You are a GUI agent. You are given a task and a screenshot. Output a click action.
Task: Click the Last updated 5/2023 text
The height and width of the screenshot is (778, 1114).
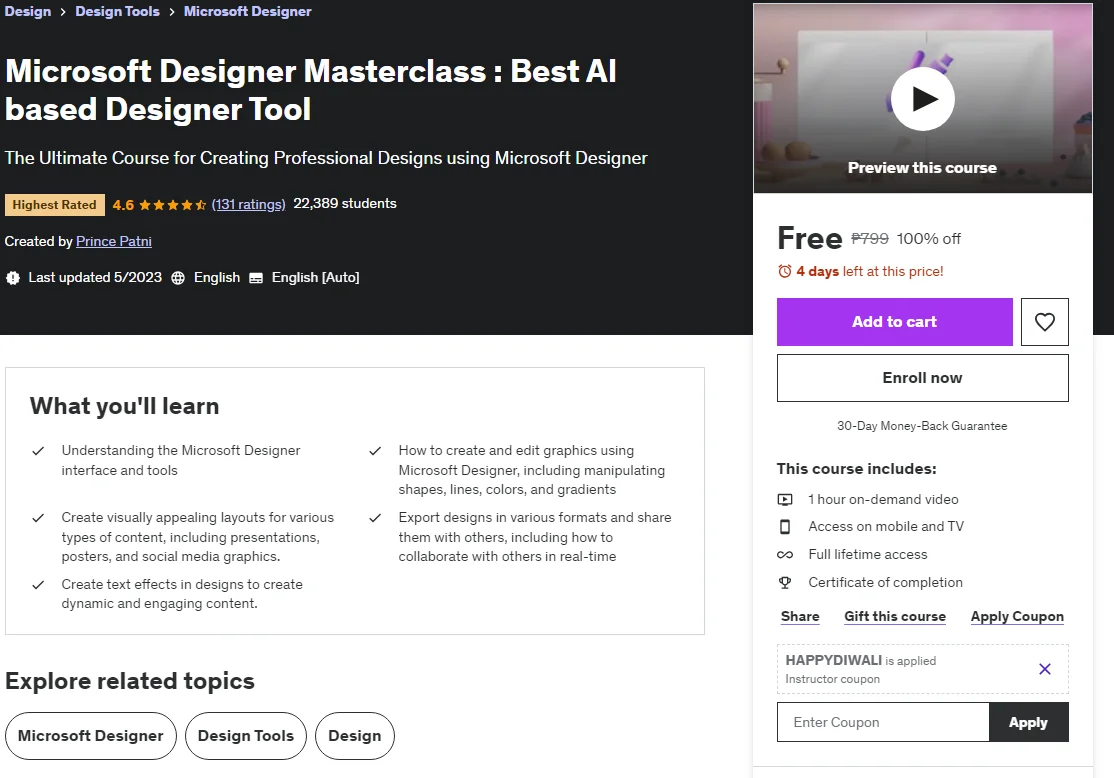(x=95, y=278)
